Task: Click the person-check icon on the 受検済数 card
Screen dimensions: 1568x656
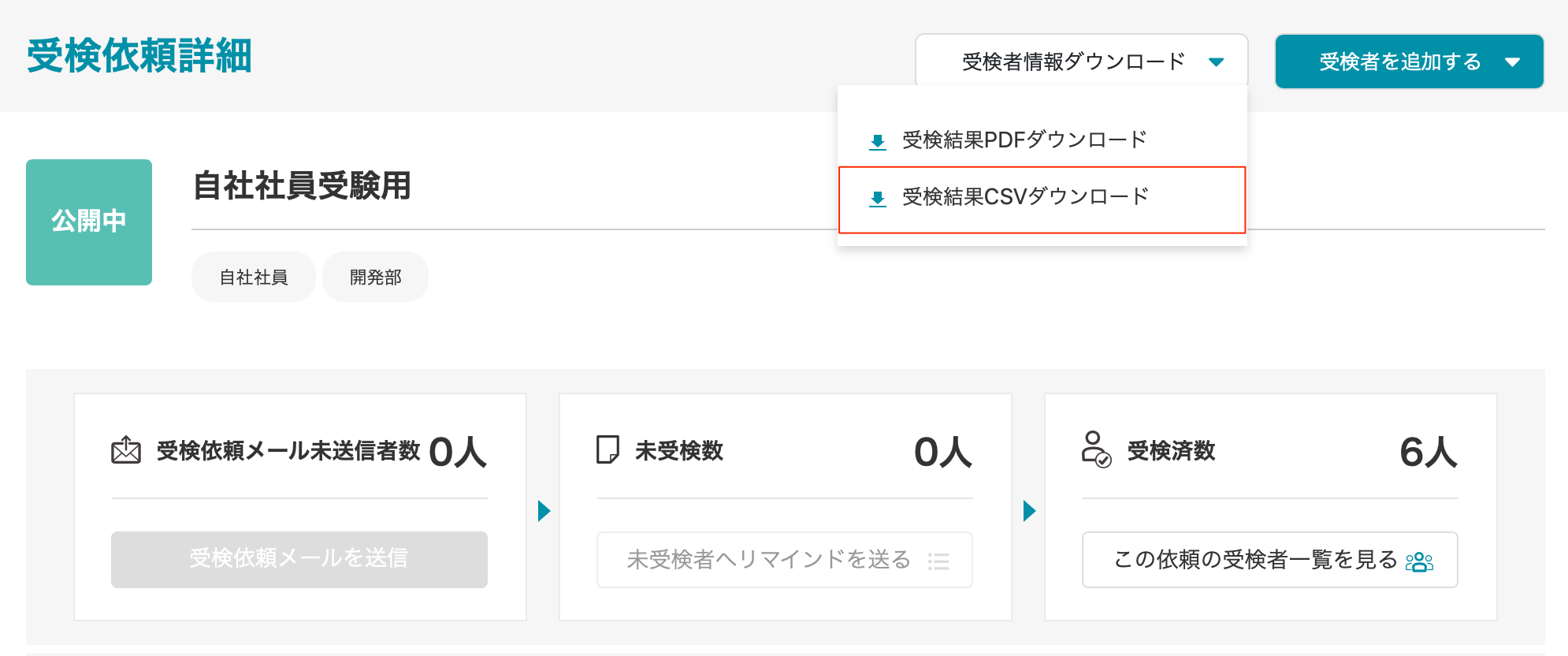Action: 1095,451
